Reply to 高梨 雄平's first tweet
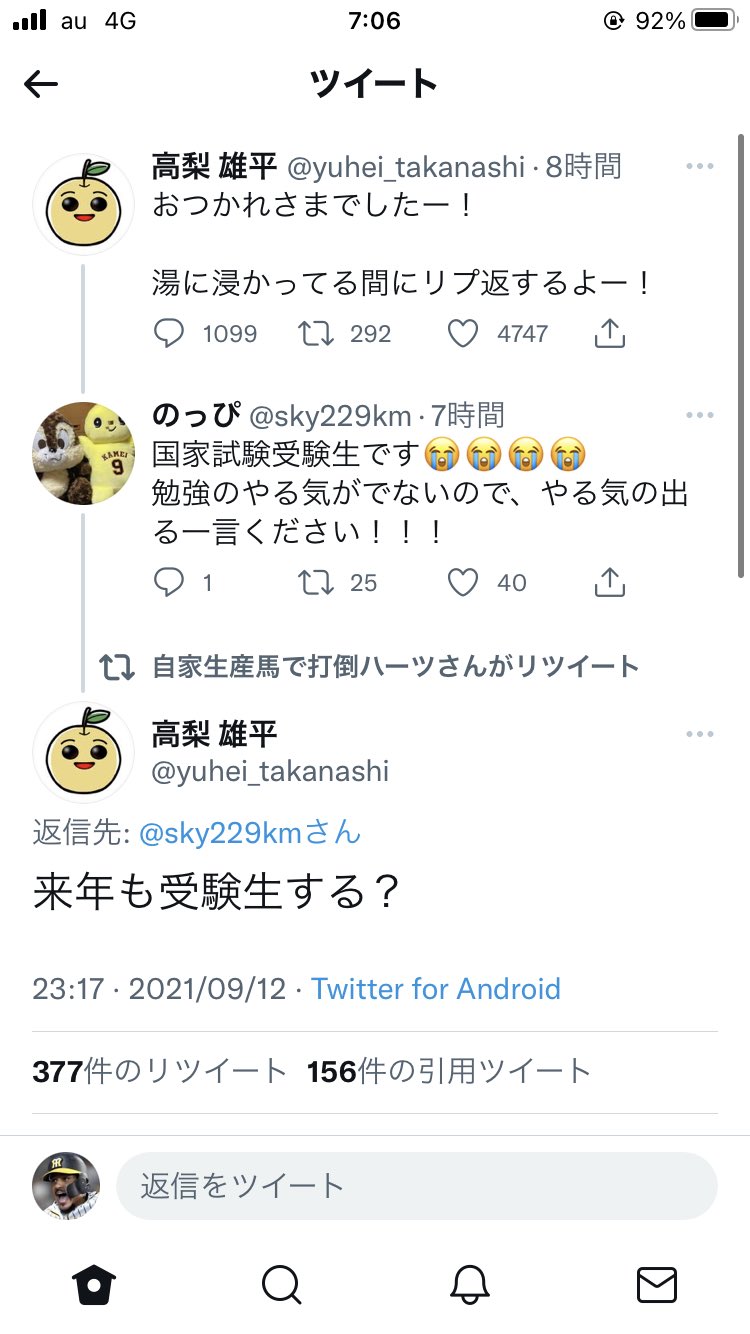This screenshot has height=1334, width=750. click(x=169, y=333)
